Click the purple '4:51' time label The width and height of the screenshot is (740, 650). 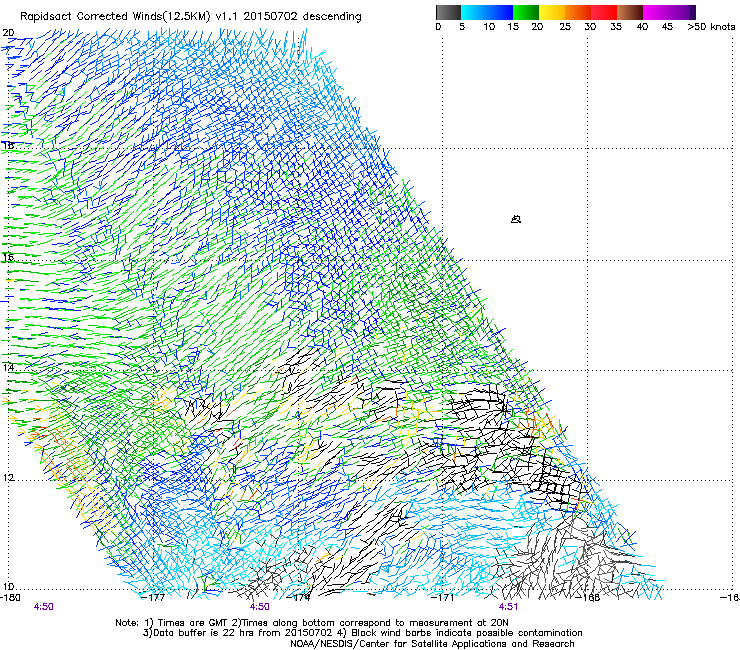pos(508,607)
